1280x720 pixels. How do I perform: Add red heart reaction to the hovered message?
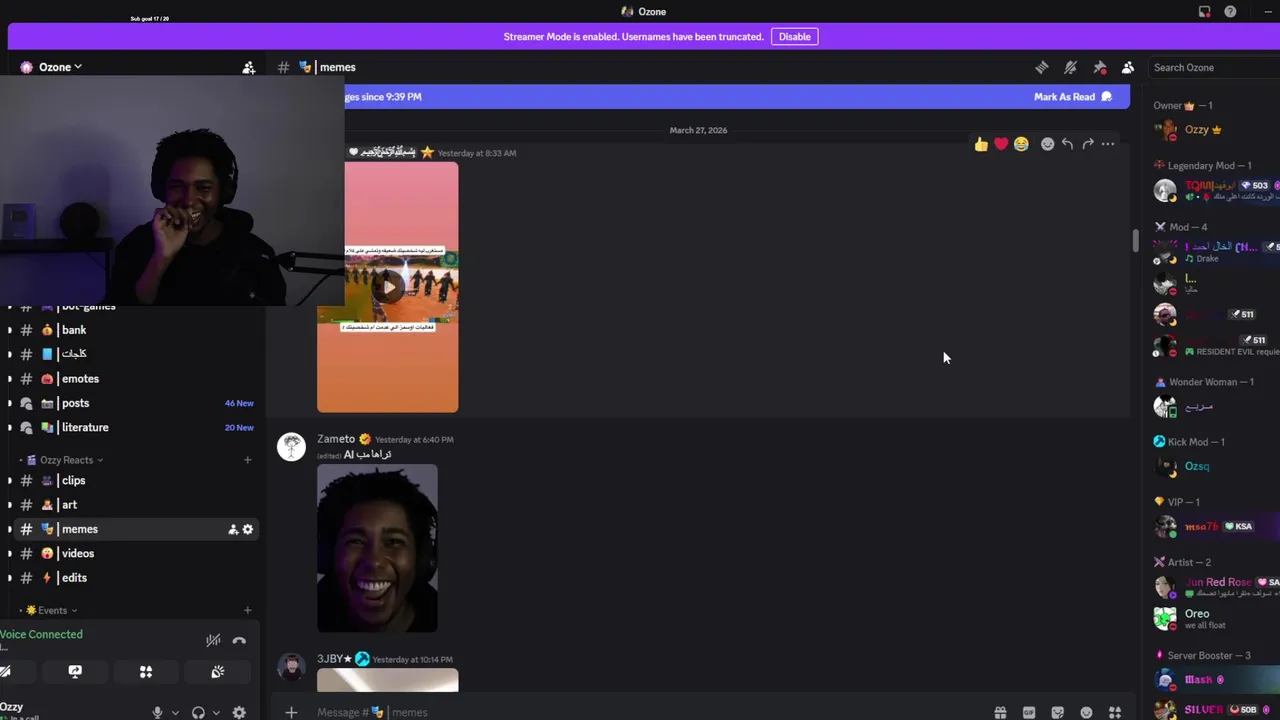click(1001, 144)
